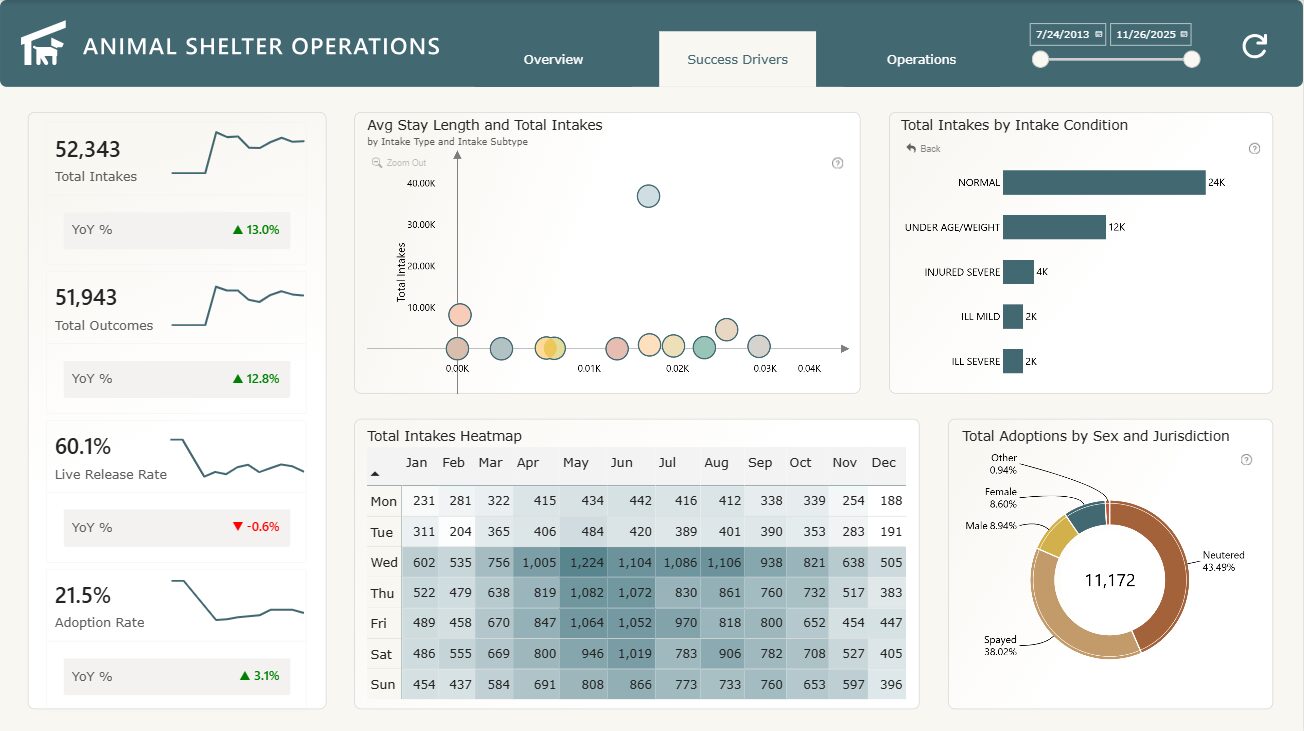Click the animal shelter logo icon

(x=44, y=44)
